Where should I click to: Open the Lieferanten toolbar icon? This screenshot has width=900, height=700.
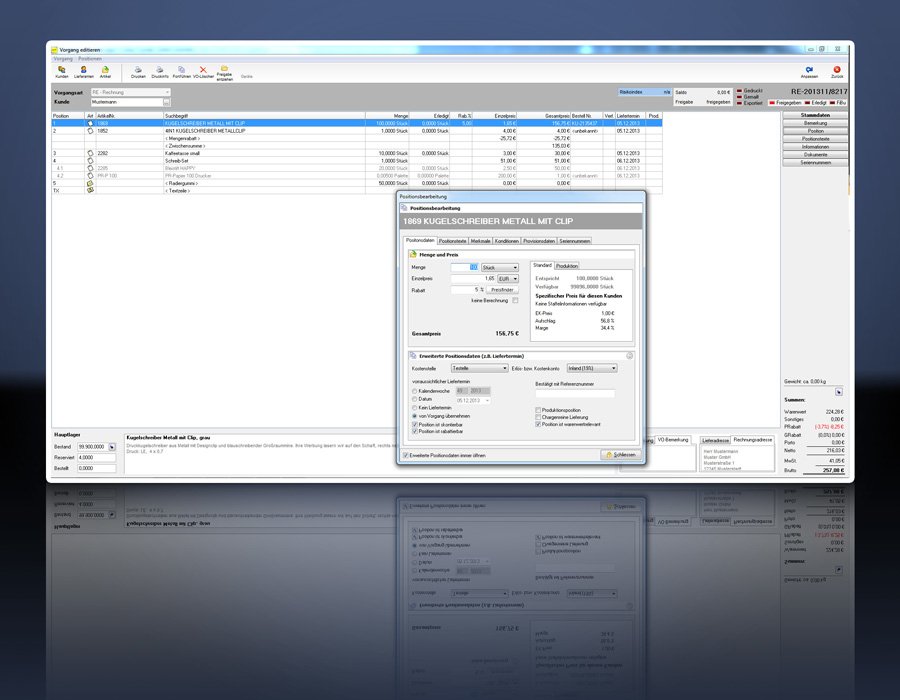pyautogui.click(x=84, y=69)
